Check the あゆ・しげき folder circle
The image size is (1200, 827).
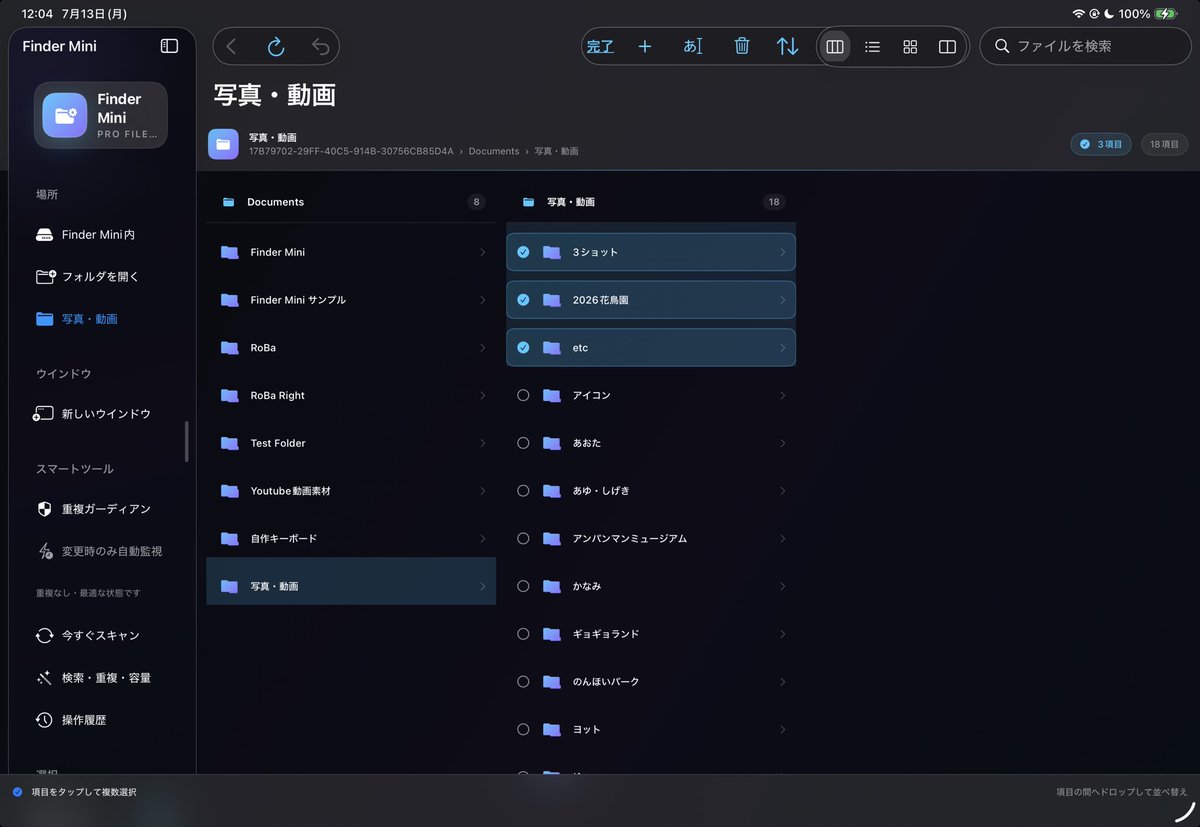523,491
